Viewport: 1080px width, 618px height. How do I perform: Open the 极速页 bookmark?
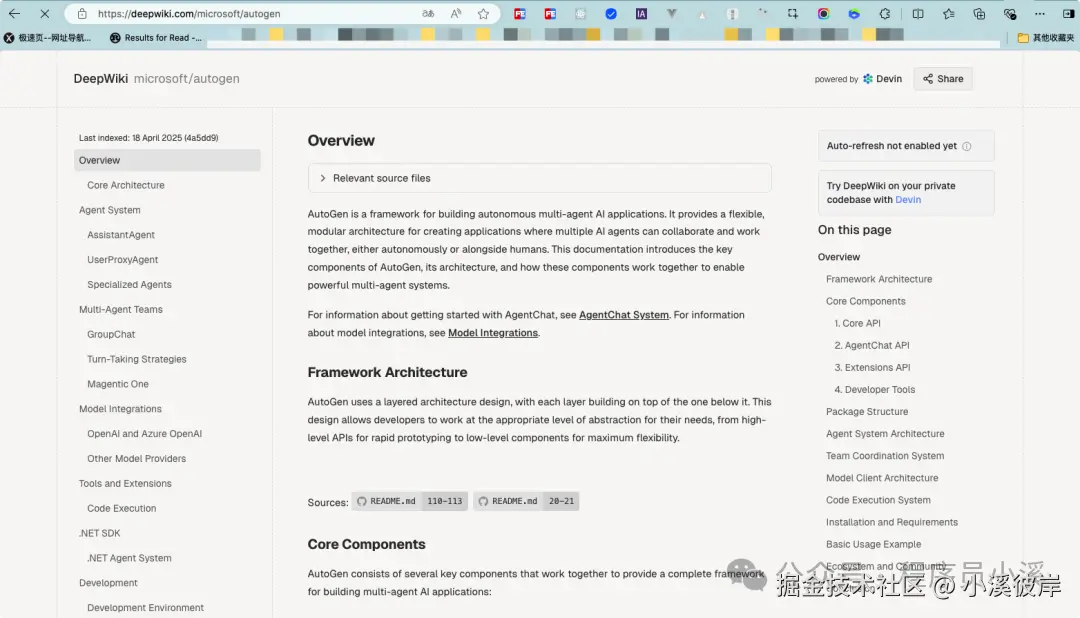click(x=48, y=38)
